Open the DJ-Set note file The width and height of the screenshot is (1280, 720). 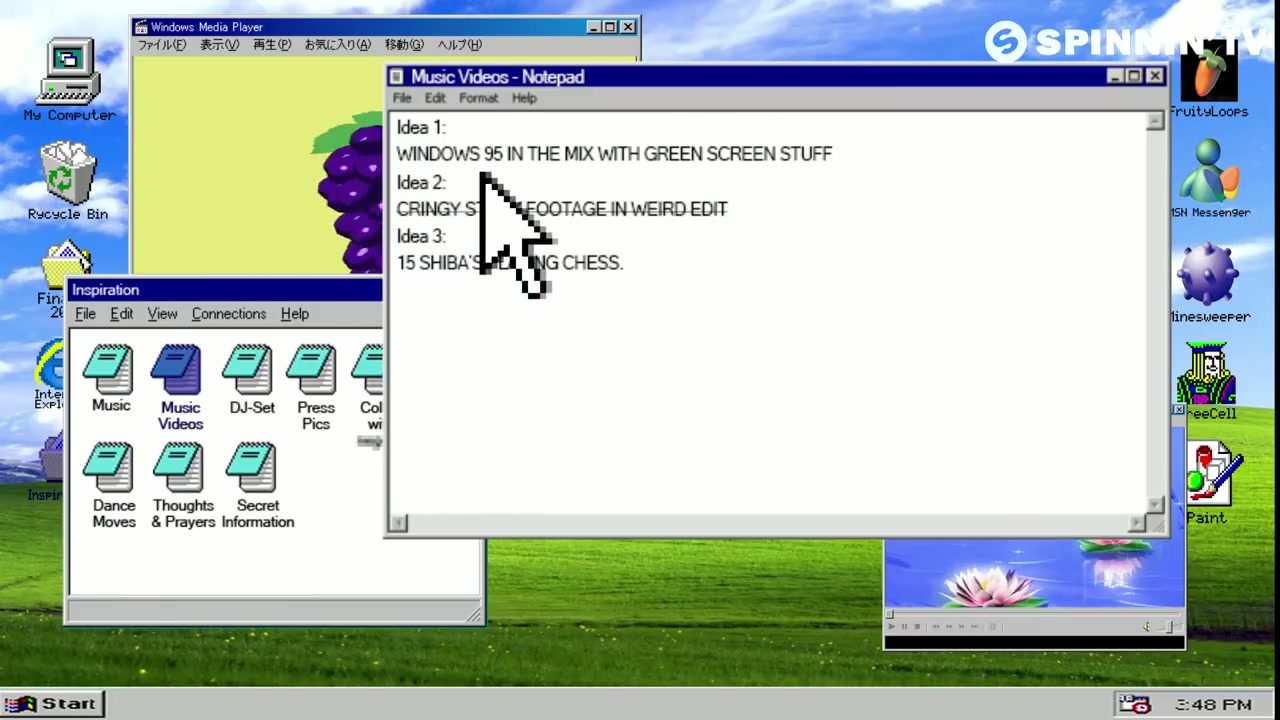coord(251,378)
